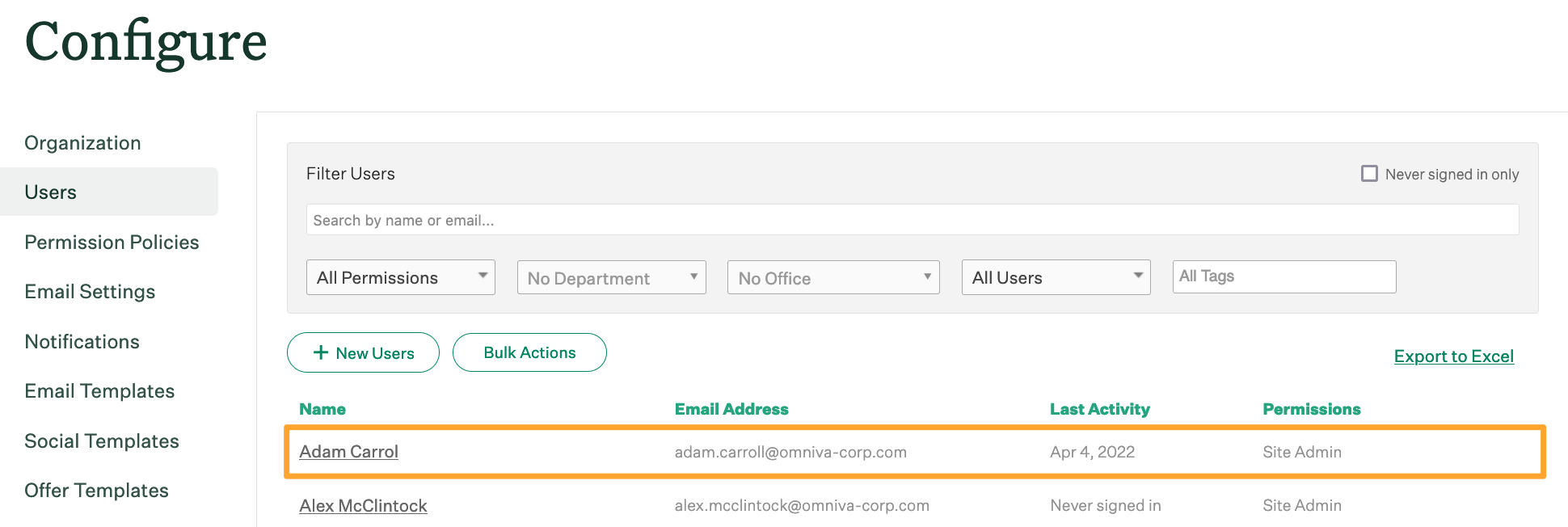Click Export to Excel
This screenshot has width=1568, height=527.
[1453, 356]
